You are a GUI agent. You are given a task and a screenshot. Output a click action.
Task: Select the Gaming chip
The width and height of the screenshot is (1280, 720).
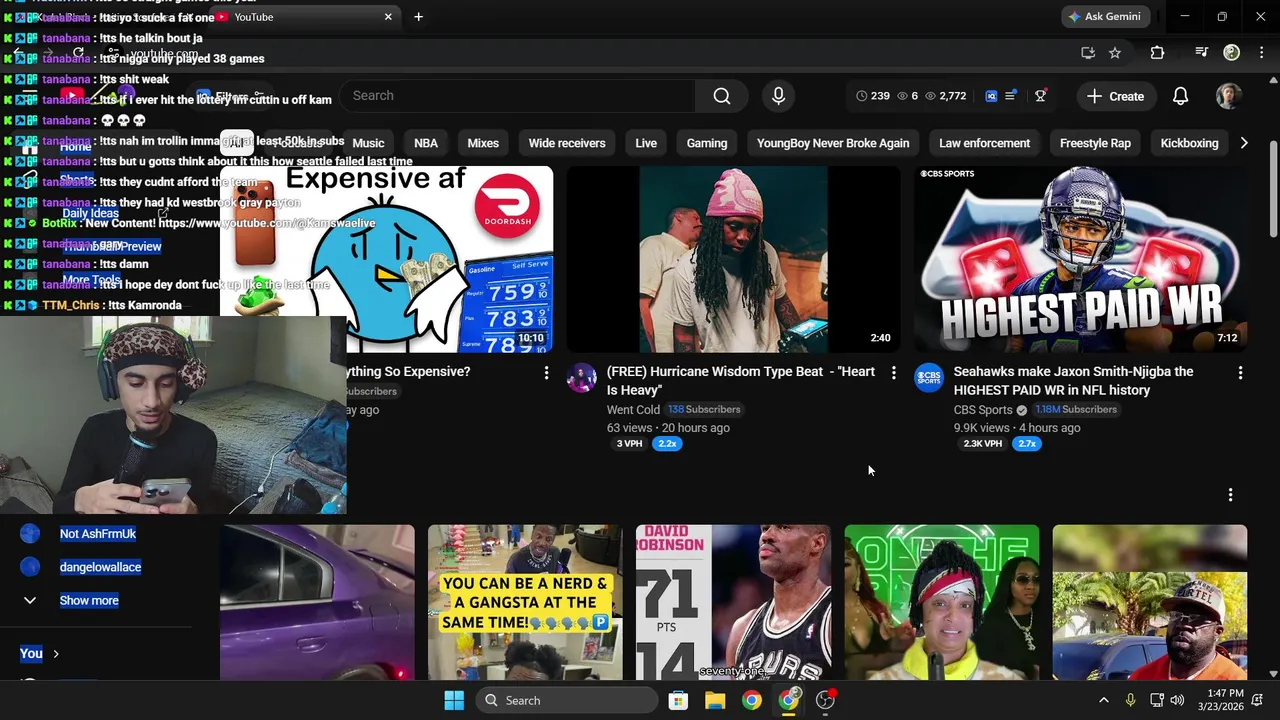(707, 143)
